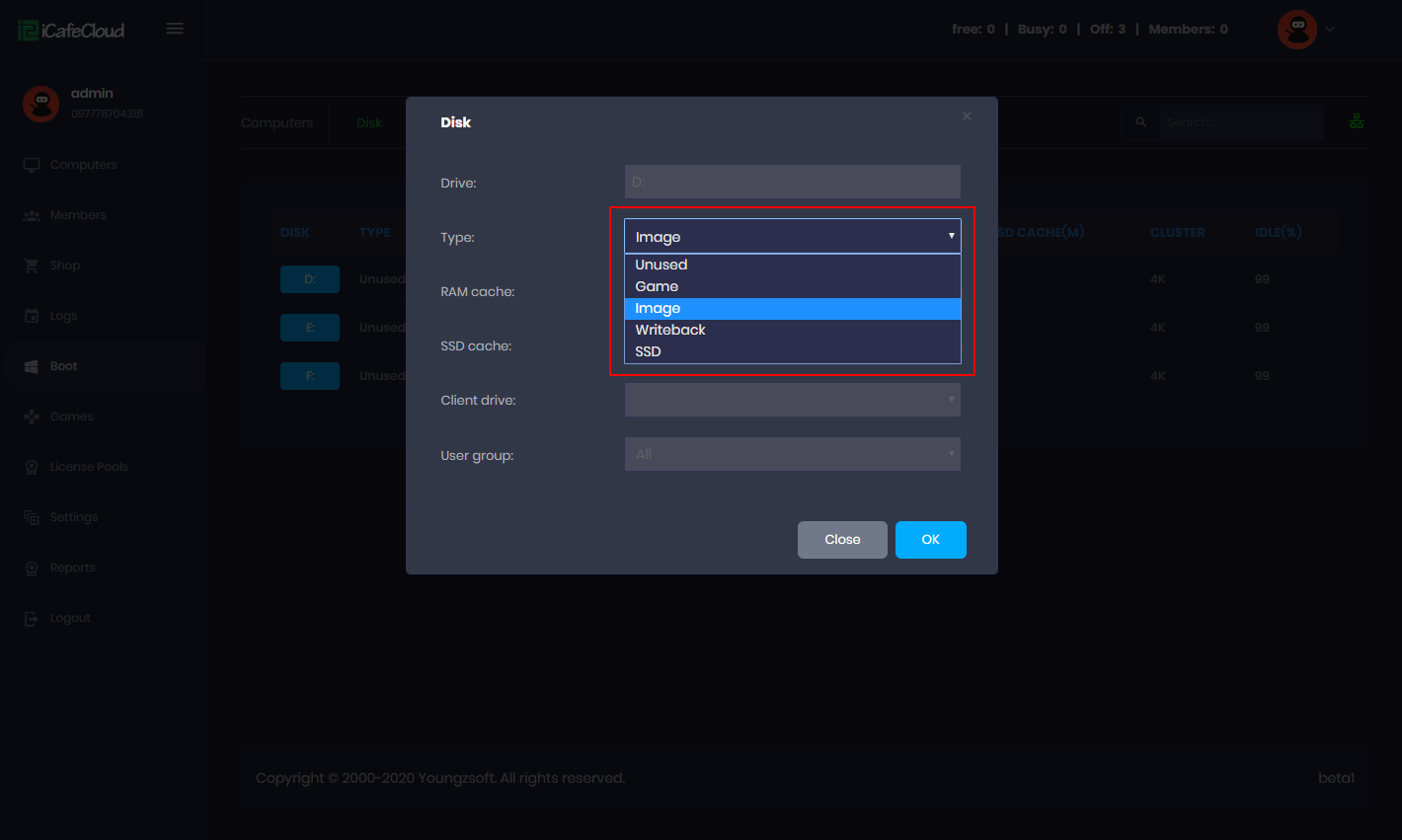The width and height of the screenshot is (1402, 840).
Task: Open the Games section in sidebar
Action: click(x=69, y=416)
